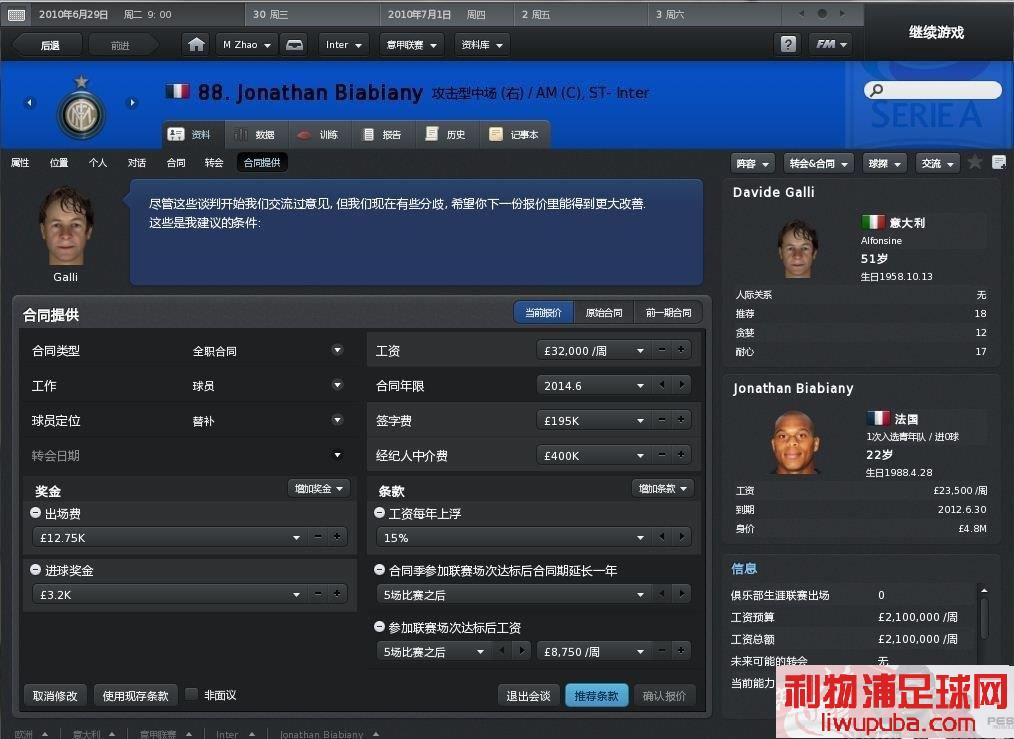This screenshot has height=739, width=1014.
Task: Switch to 前一期合同 view
Action: [668, 313]
